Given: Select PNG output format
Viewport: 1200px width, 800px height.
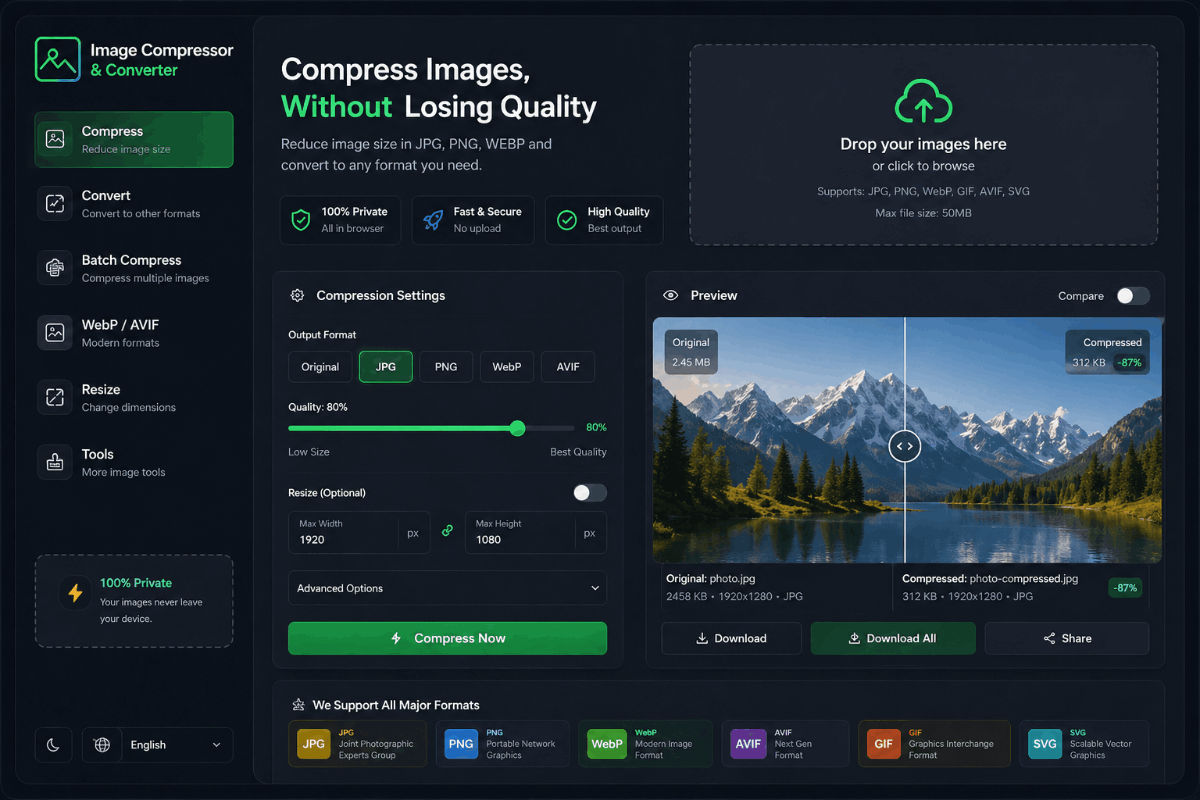Looking at the screenshot, I should tap(446, 367).
